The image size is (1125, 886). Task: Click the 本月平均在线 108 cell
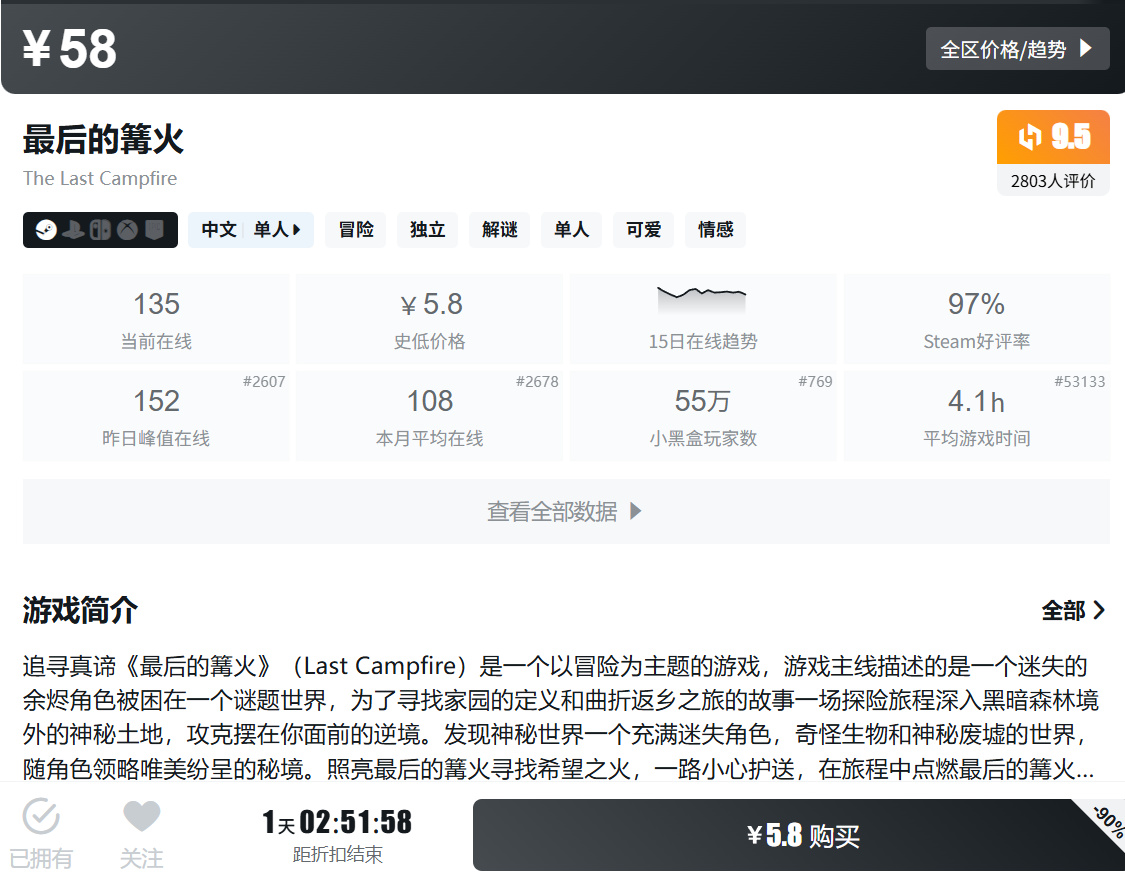pyautogui.click(x=430, y=416)
